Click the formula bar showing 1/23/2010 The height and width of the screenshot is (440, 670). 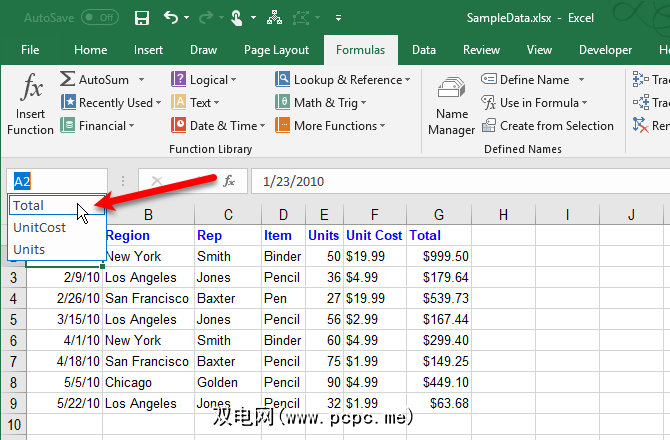pyautogui.click(x=450, y=181)
